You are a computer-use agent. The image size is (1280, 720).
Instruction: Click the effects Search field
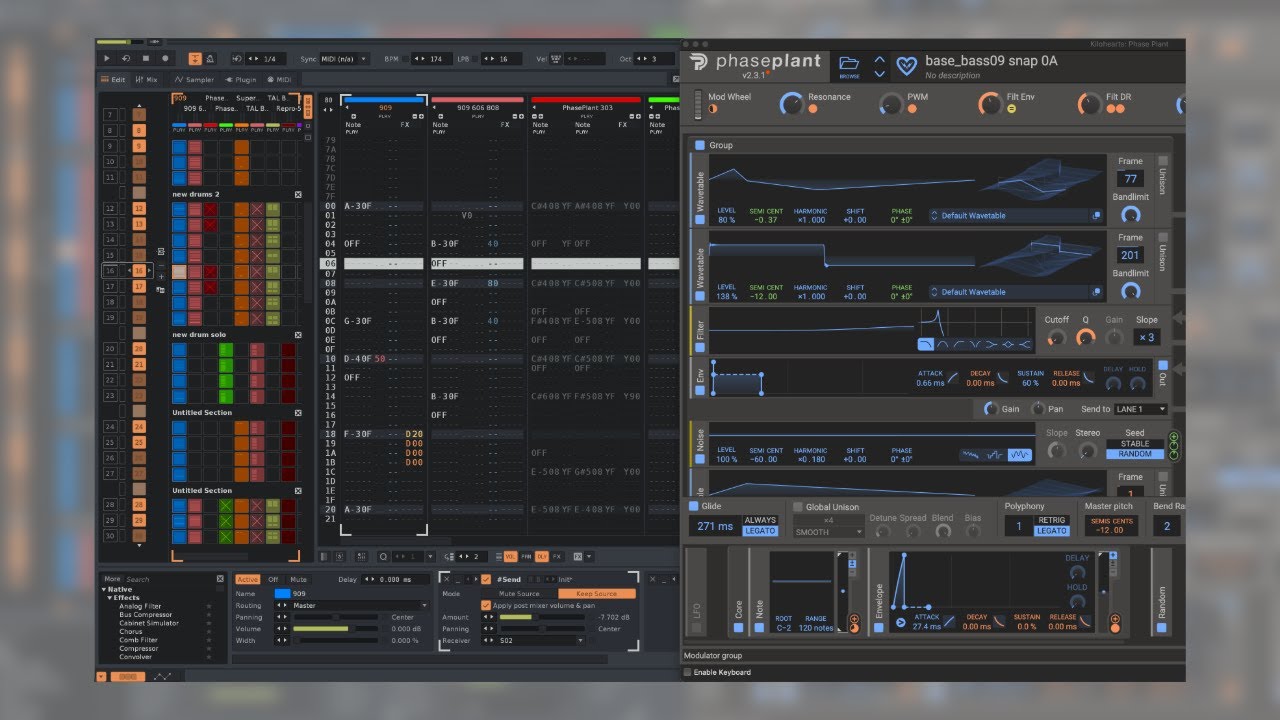click(170, 579)
